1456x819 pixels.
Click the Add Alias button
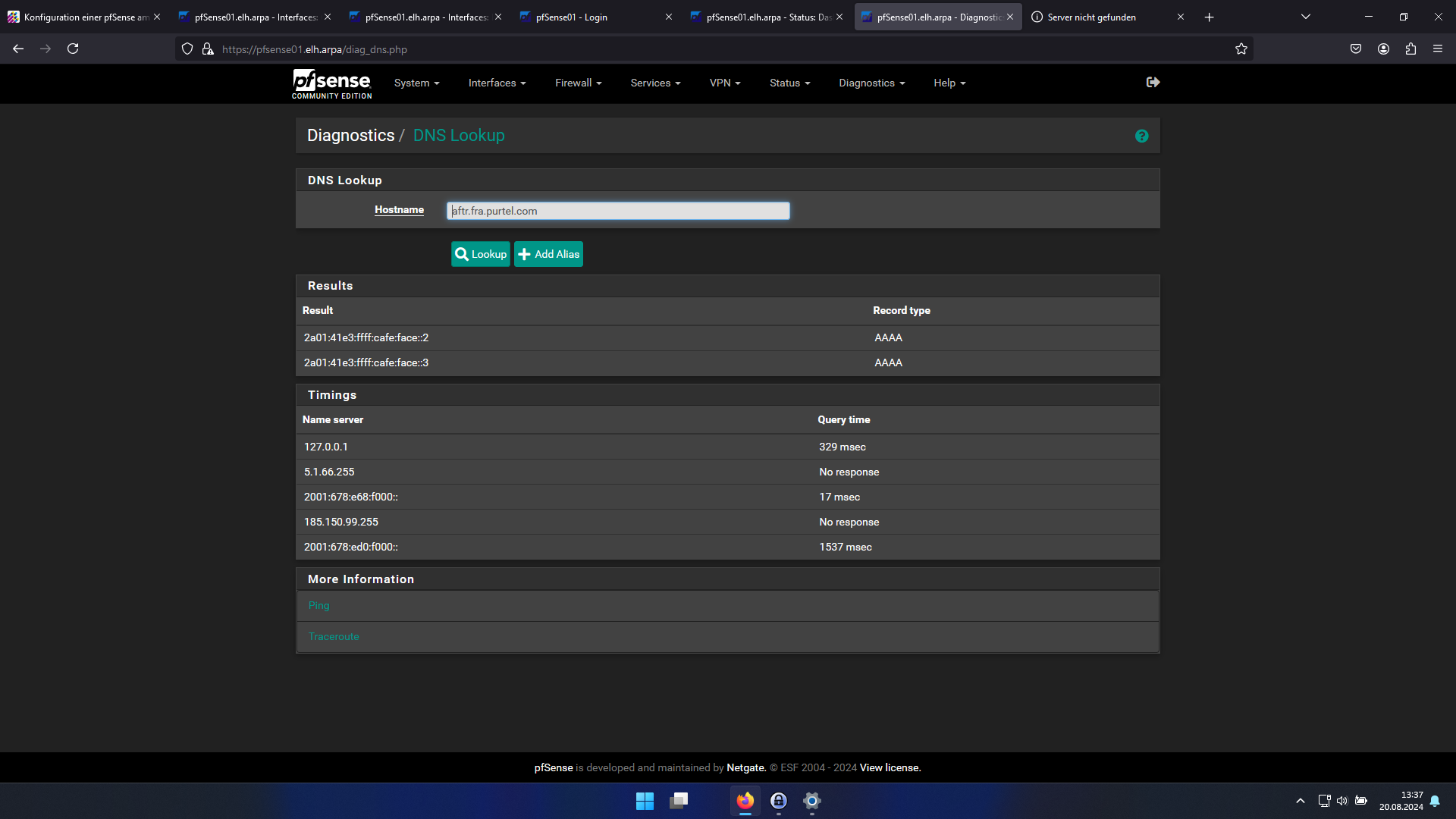[x=548, y=254]
